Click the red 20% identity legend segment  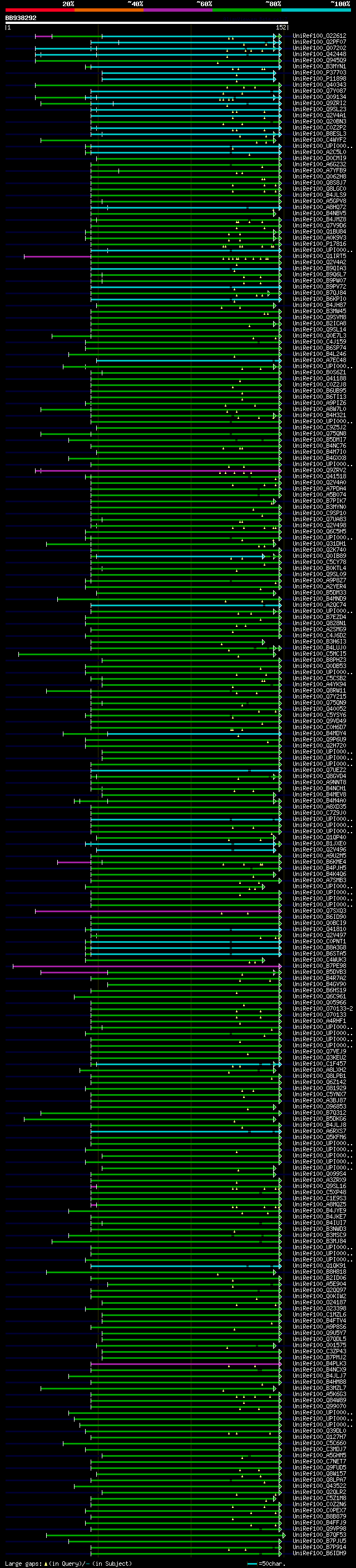[x=39, y=10]
